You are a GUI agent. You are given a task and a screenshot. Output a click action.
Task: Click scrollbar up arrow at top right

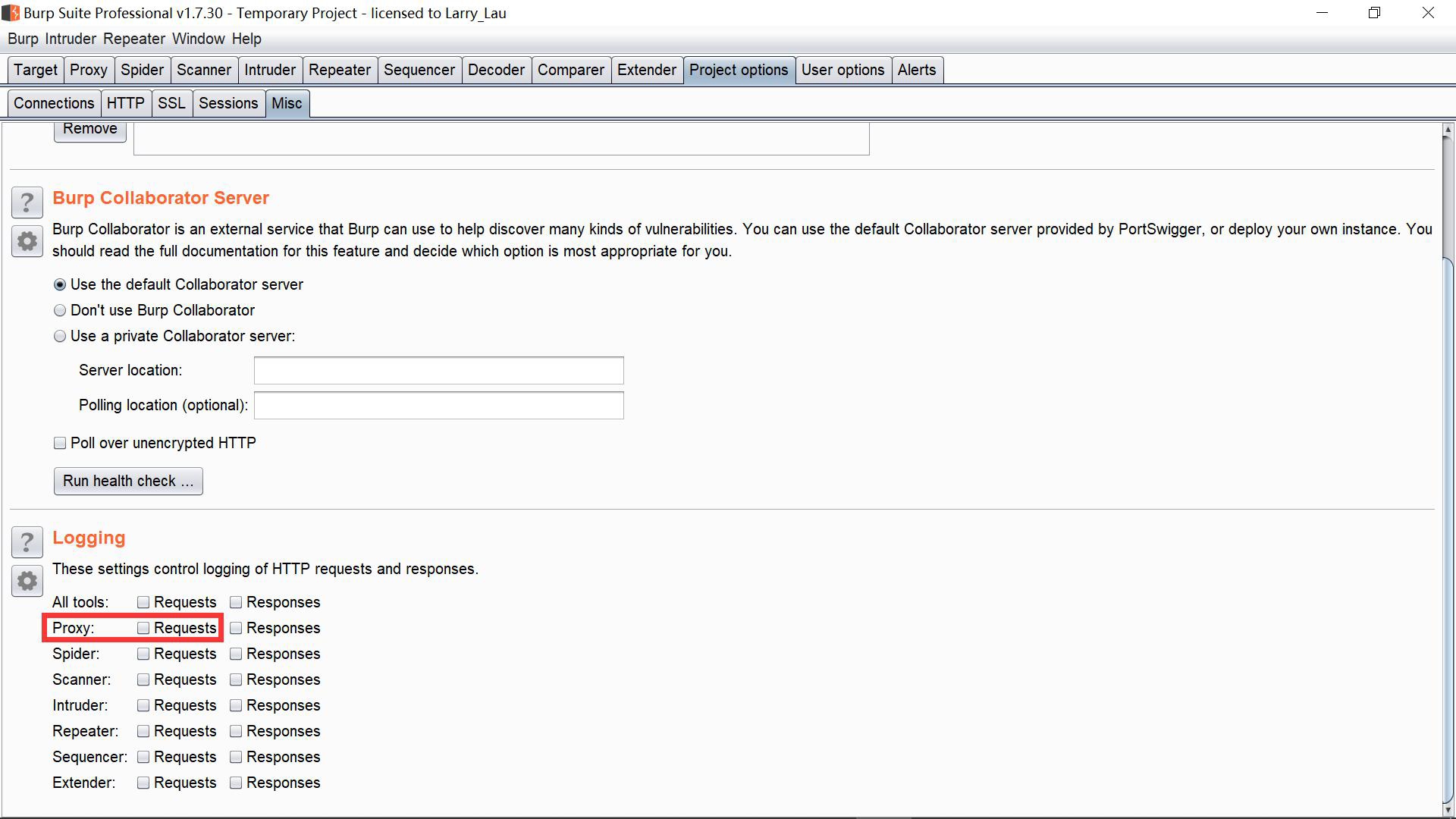pos(1448,130)
